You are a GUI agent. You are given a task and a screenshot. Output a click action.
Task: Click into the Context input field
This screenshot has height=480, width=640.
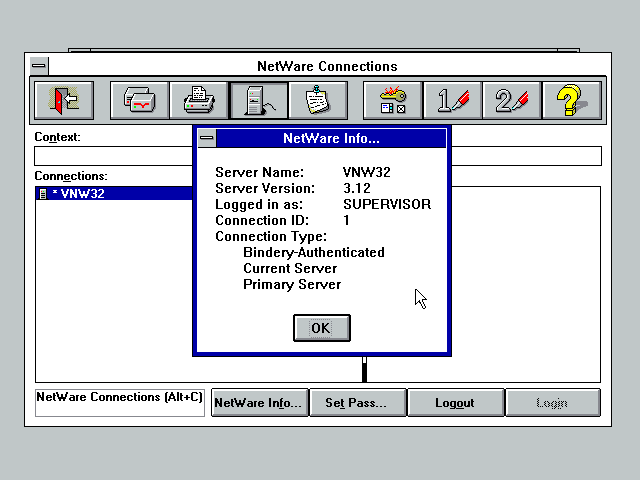click(x=113, y=156)
